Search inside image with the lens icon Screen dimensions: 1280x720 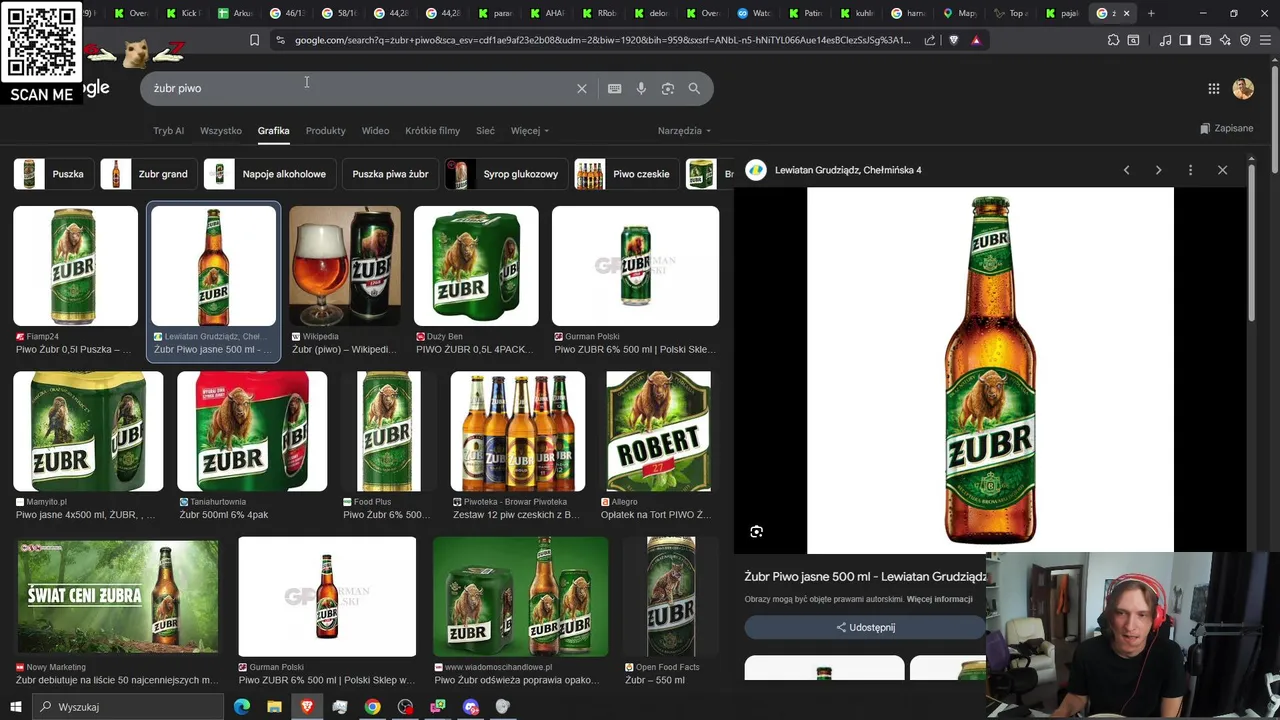[757, 532]
